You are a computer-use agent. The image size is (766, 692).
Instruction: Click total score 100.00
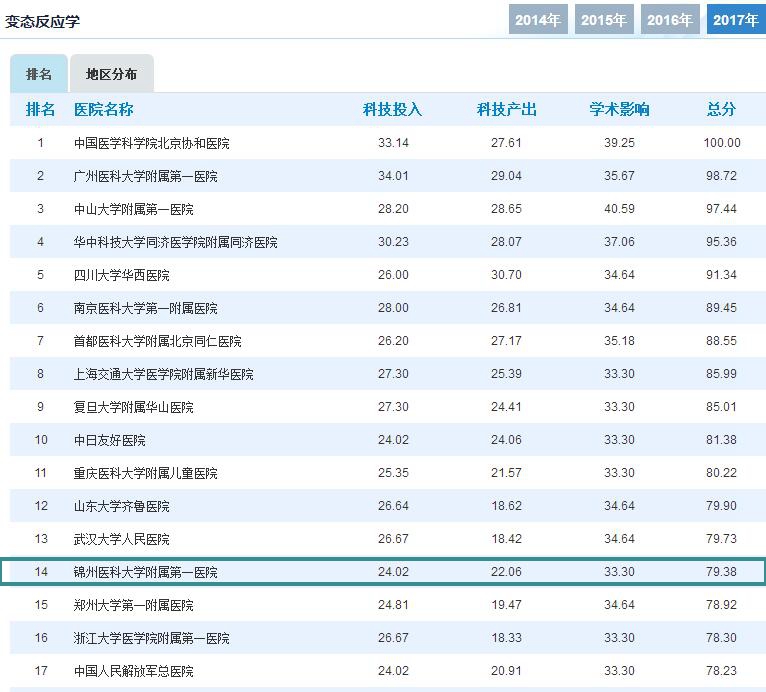coord(722,143)
